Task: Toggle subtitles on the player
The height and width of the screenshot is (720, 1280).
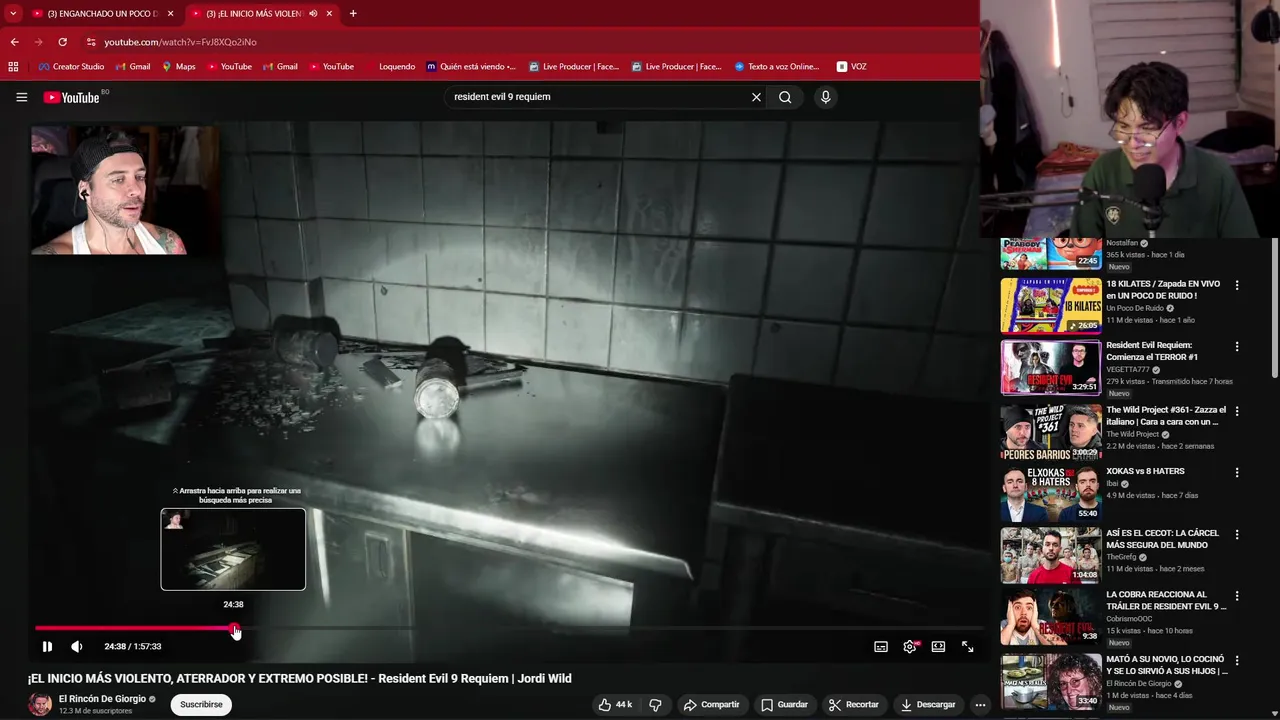Action: coord(881,647)
